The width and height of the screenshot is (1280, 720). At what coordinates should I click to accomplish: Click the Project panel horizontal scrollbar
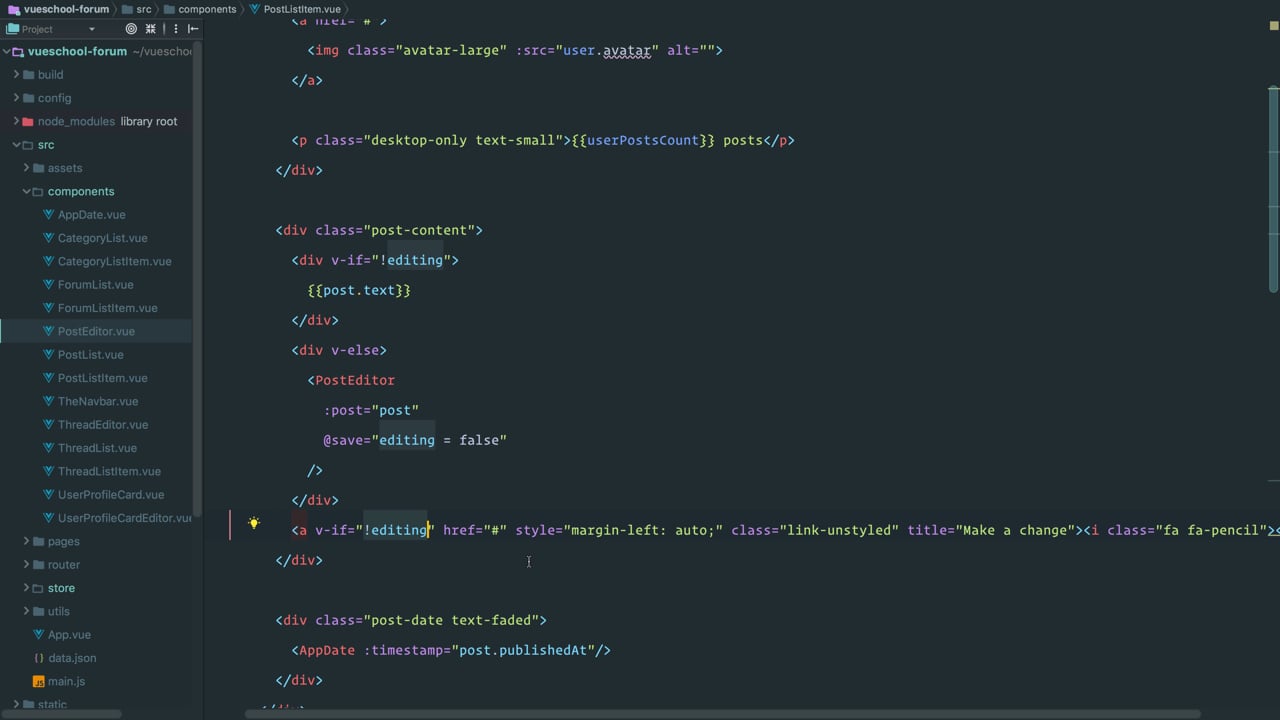click(62, 714)
